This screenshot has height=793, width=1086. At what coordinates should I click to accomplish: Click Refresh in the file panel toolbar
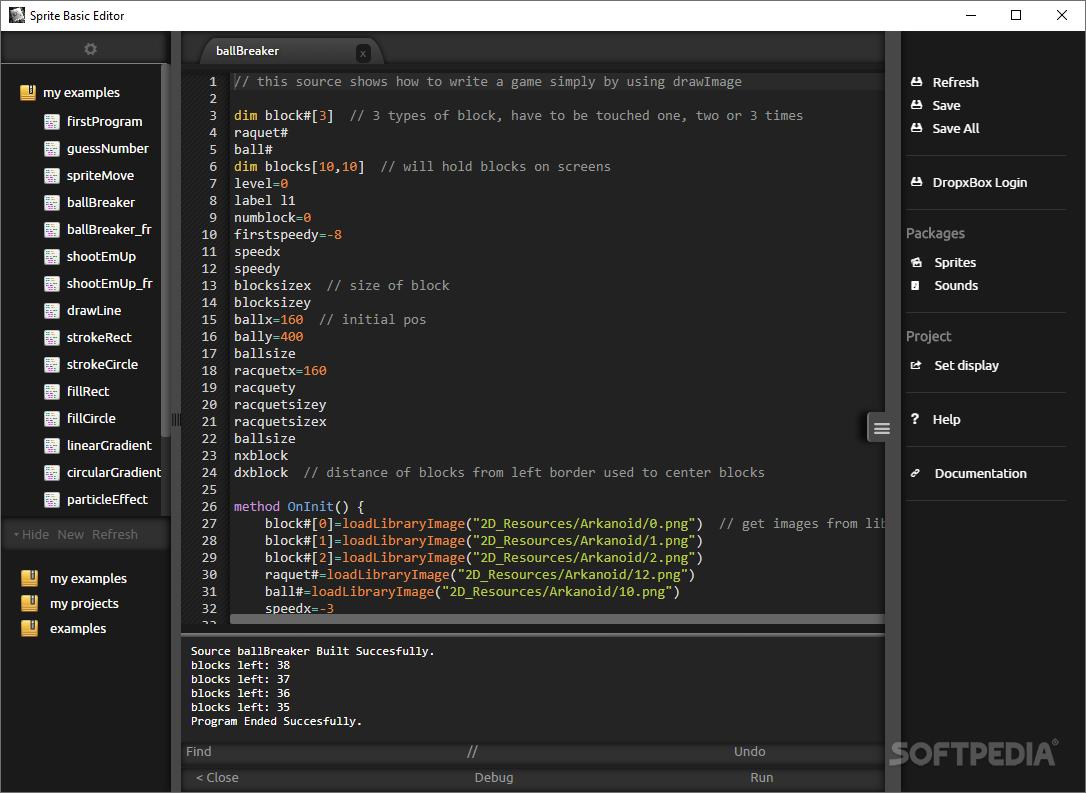115,535
